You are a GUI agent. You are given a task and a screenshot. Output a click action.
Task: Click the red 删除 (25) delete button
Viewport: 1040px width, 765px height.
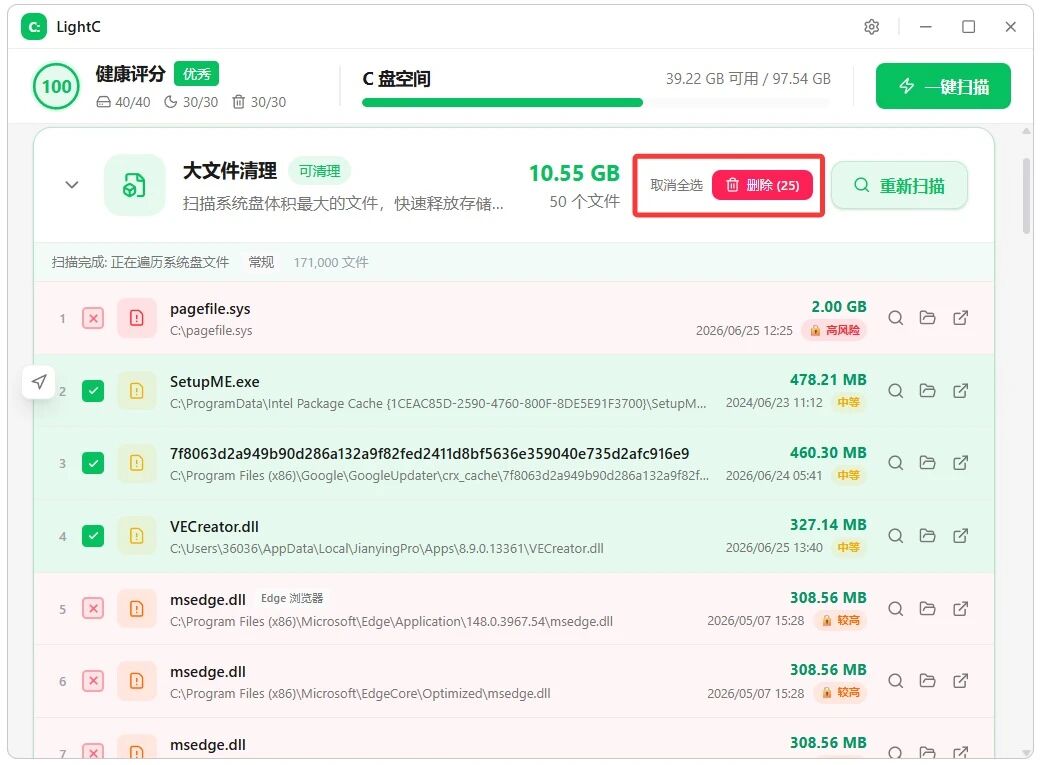pos(762,185)
